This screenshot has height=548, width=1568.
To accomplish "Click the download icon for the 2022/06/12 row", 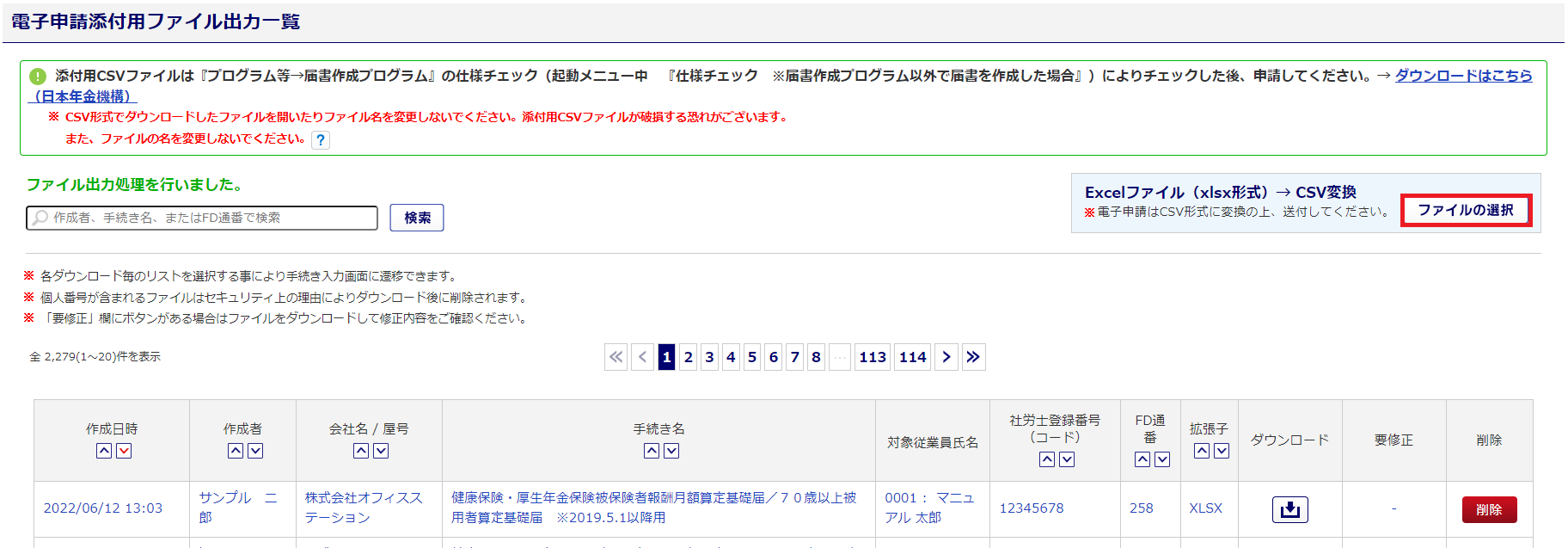I will click(x=1289, y=509).
